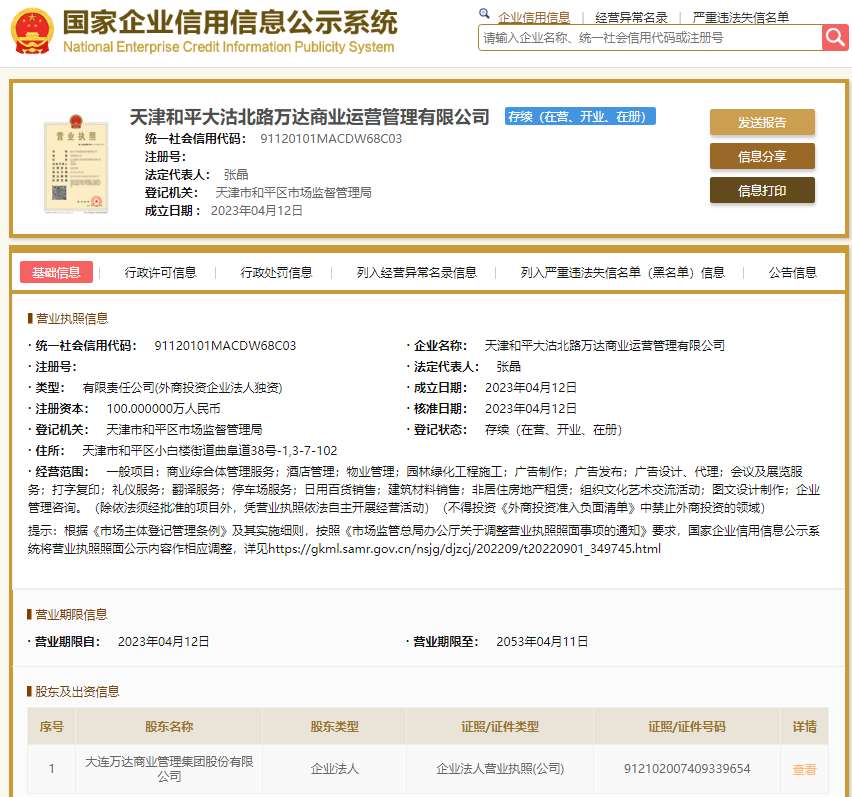Viewport: 852px width, 797px height.
Task: Click the 营业期限信息 section heading
Action: (71, 614)
